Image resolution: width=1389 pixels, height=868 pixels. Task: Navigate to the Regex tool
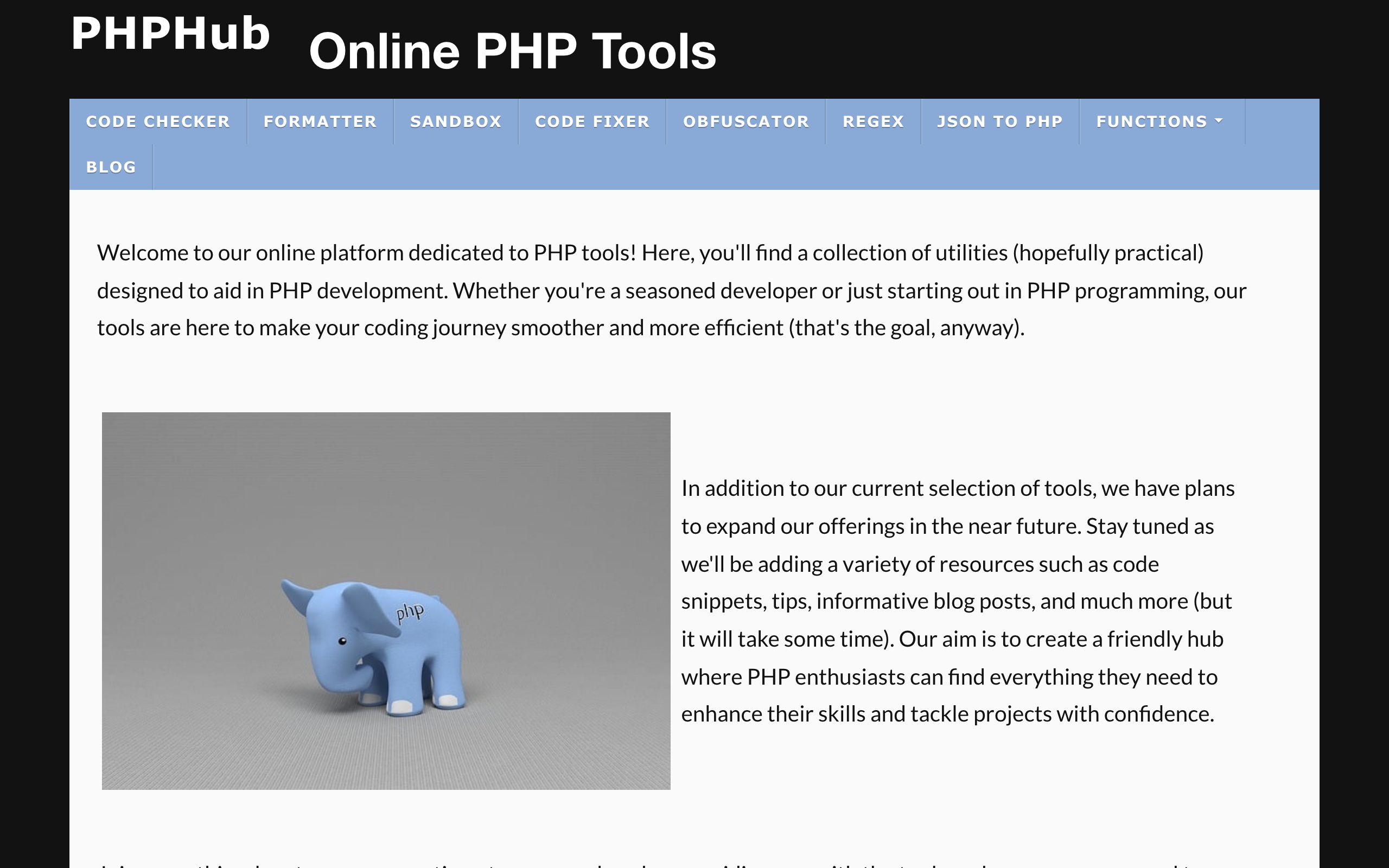(x=873, y=122)
